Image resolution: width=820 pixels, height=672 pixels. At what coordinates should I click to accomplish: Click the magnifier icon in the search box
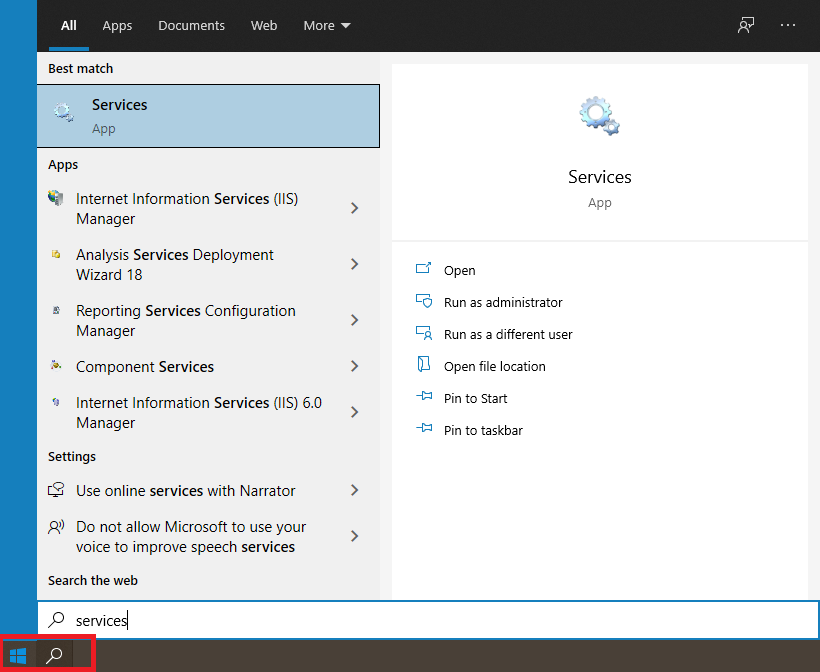(x=56, y=620)
